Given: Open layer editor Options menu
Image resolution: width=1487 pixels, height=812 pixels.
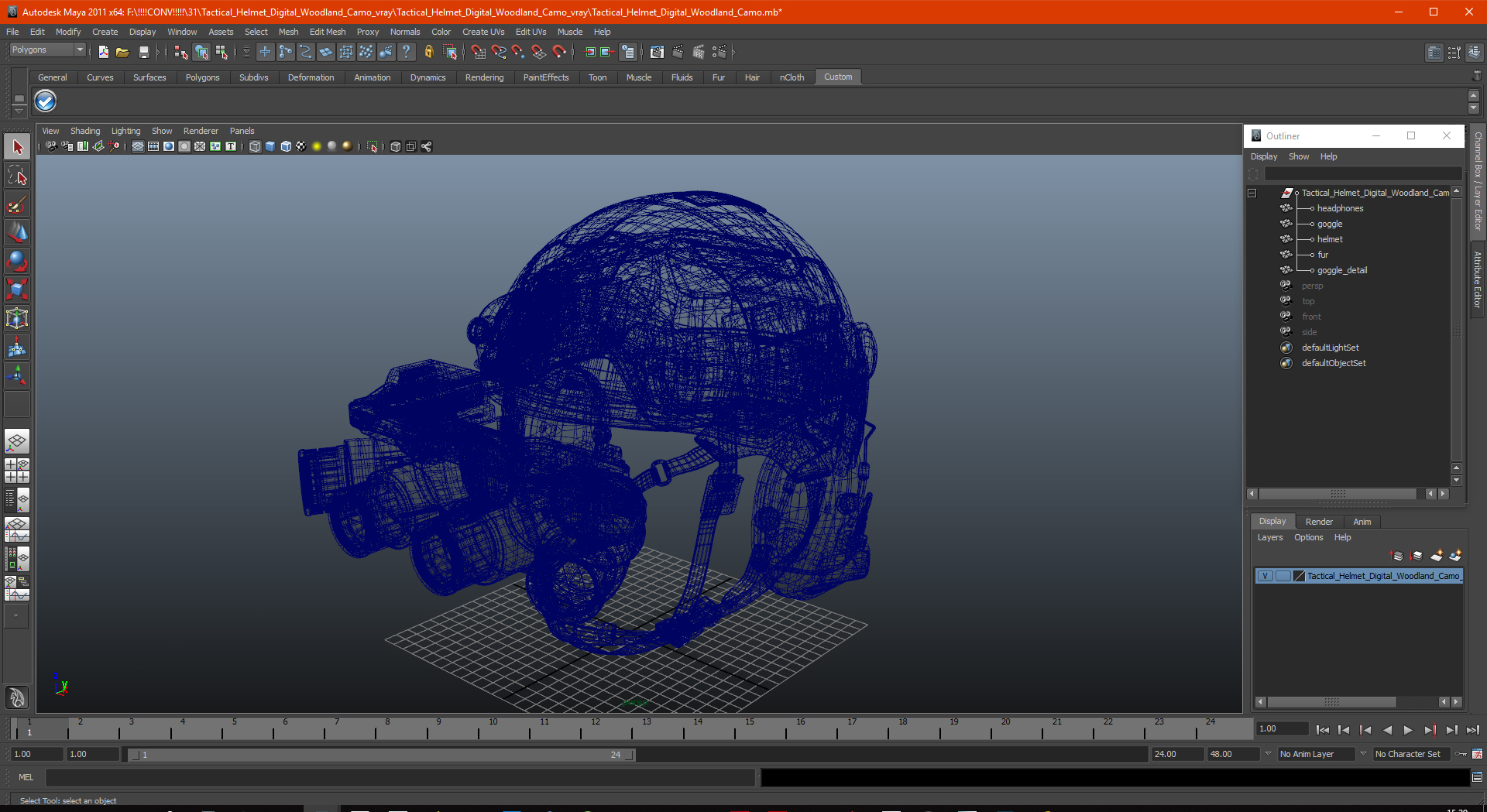Looking at the screenshot, I should pyautogui.click(x=1308, y=537).
